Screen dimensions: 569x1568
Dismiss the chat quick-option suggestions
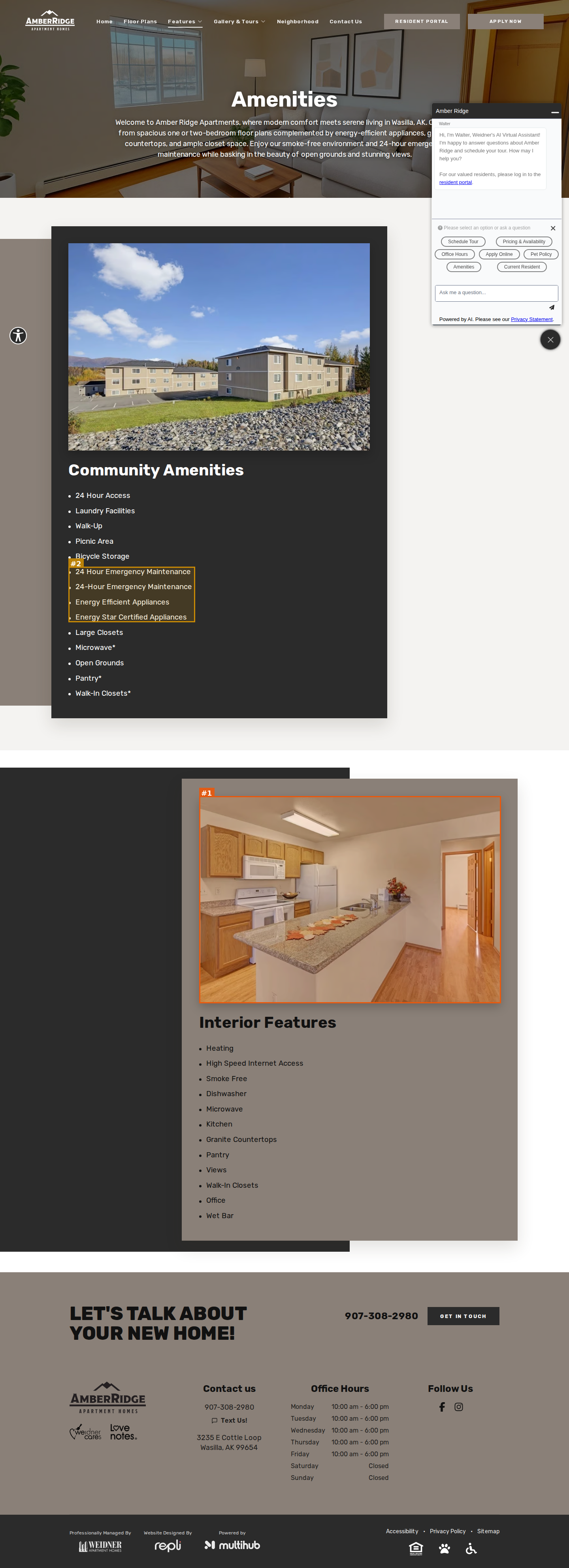(x=552, y=228)
